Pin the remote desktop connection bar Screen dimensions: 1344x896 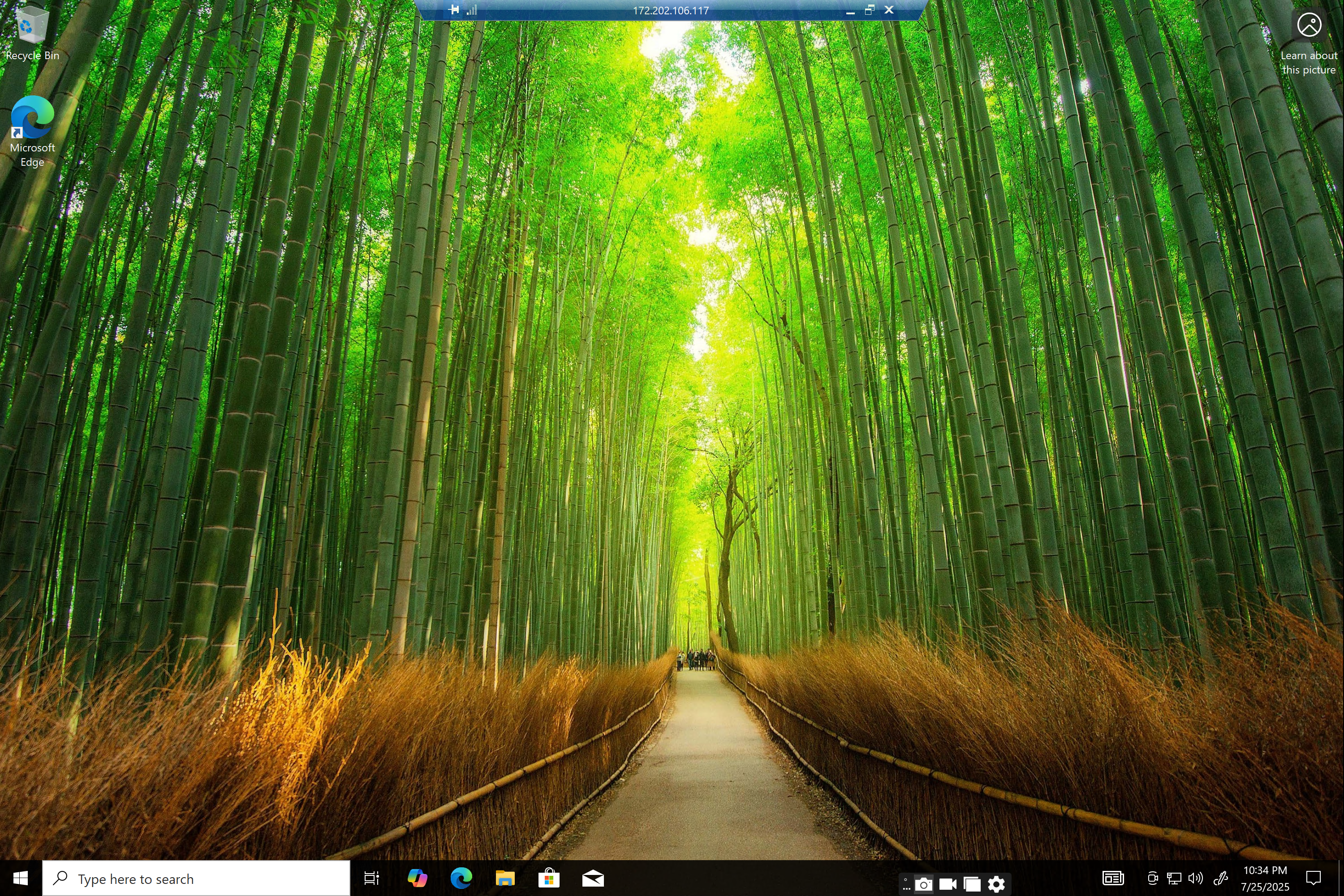click(x=454, y=10)
